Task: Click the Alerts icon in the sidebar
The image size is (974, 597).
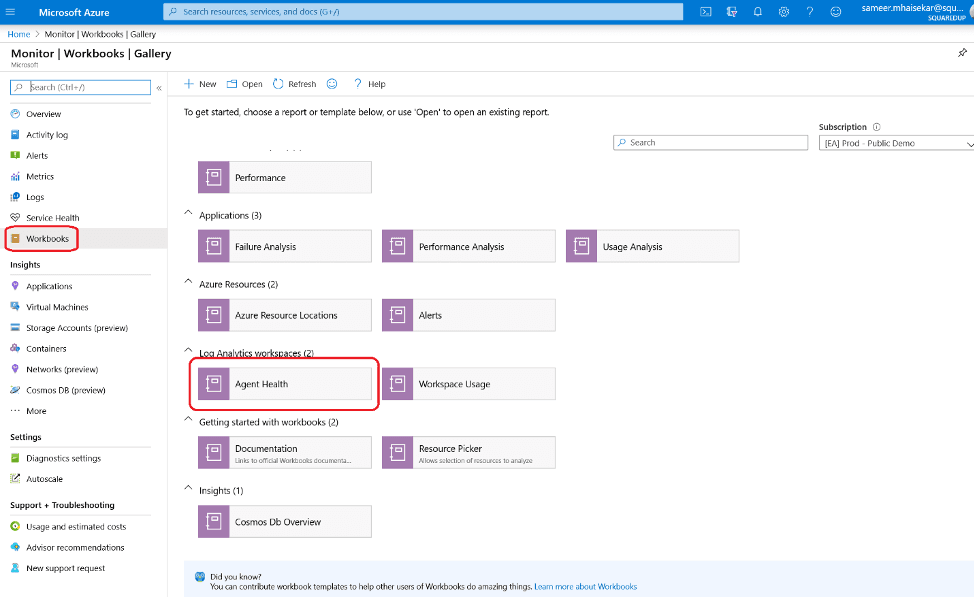Action: pos(16,155)
